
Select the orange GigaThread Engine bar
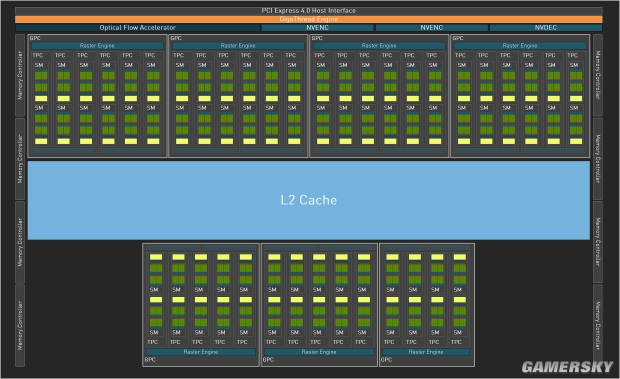(308, 19)
